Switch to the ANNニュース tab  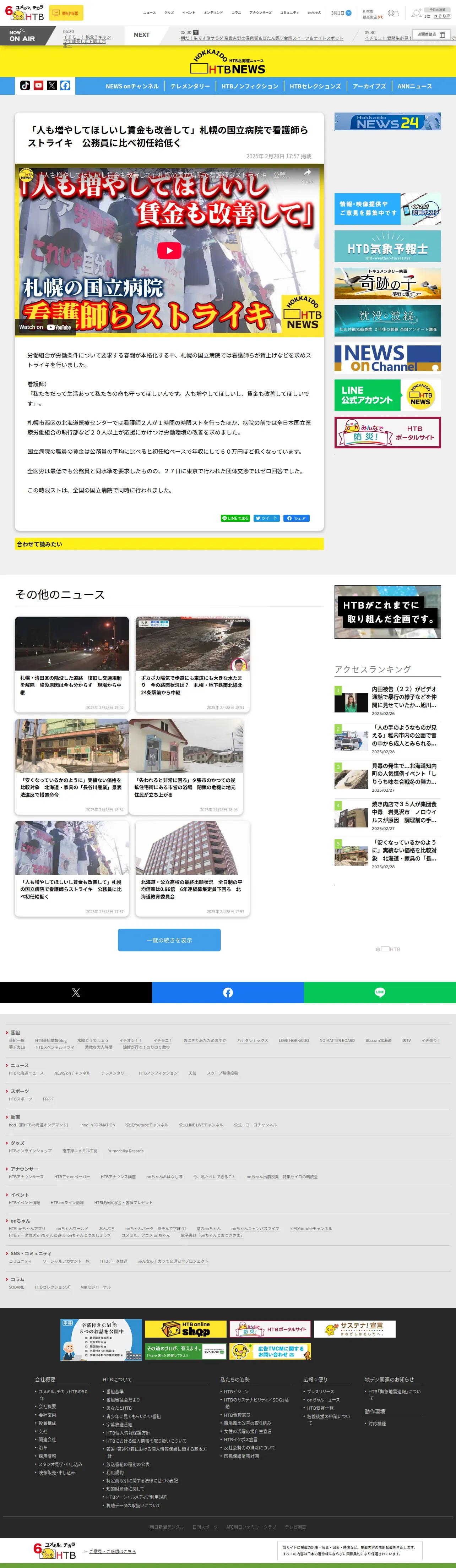pyautogui.click(x=414, y=86)
